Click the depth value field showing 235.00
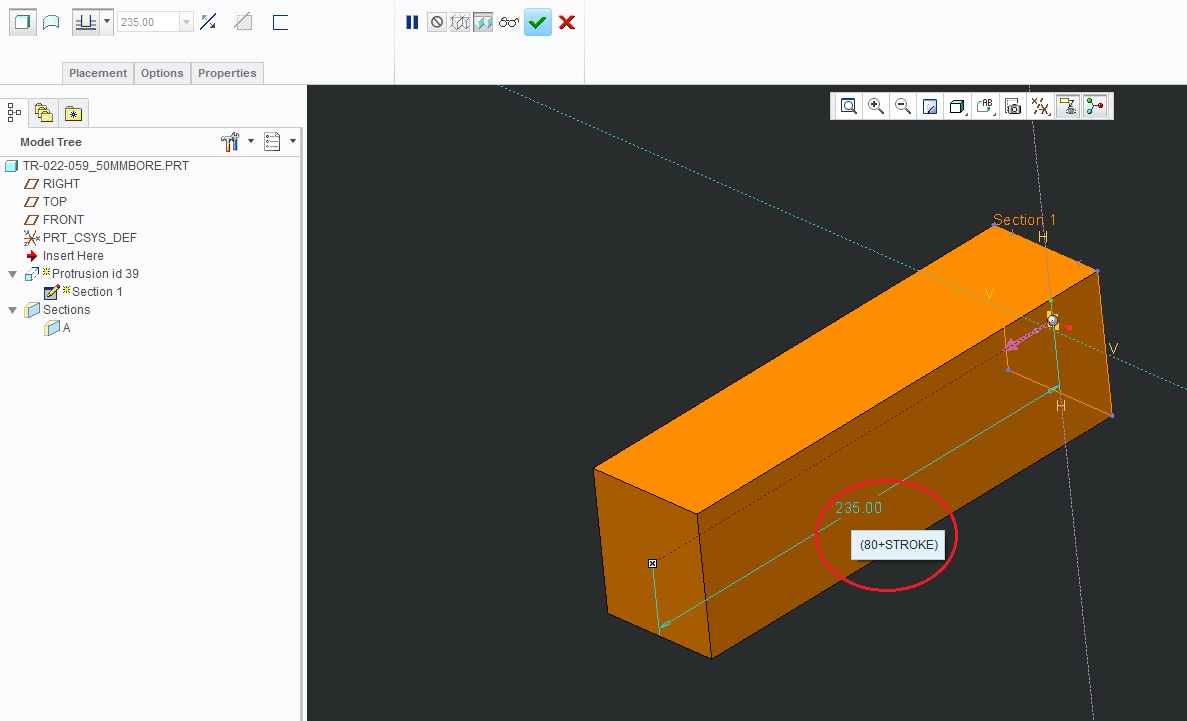This screenshot has height=721, width=1187. (150, 21)
